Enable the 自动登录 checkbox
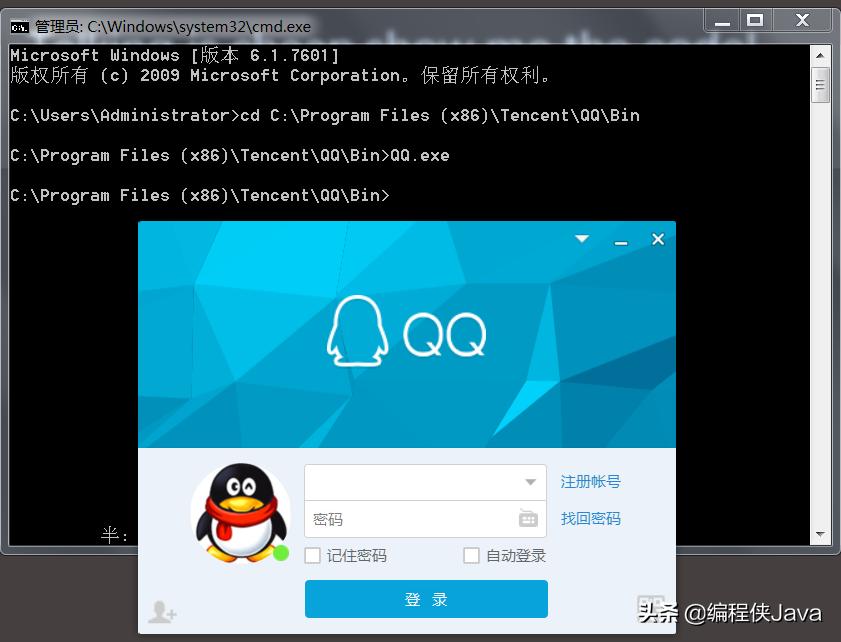The width and height of the screenshot is (841, 642). 471,555
